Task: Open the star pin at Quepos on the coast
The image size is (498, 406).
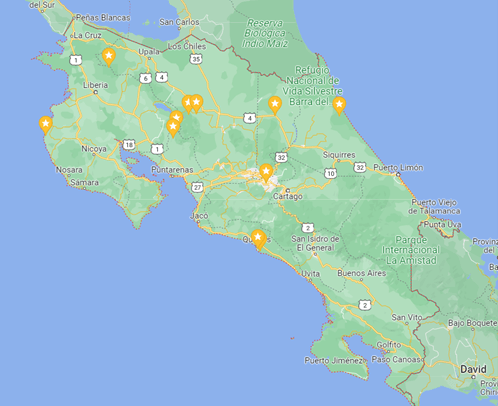Action: (x=258, y=239)
